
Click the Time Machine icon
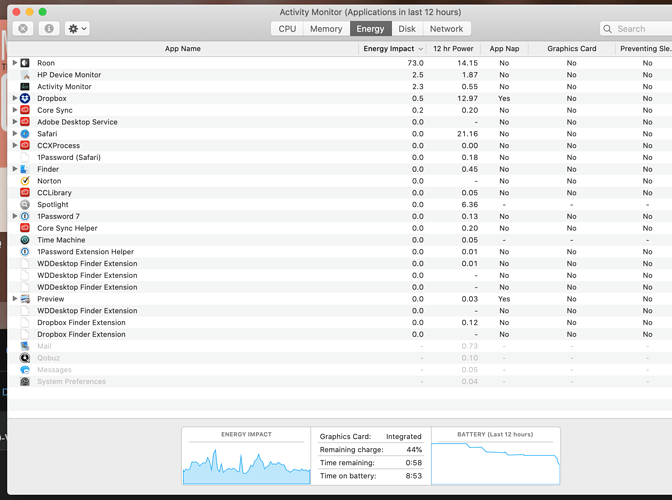tap(25, 240)
